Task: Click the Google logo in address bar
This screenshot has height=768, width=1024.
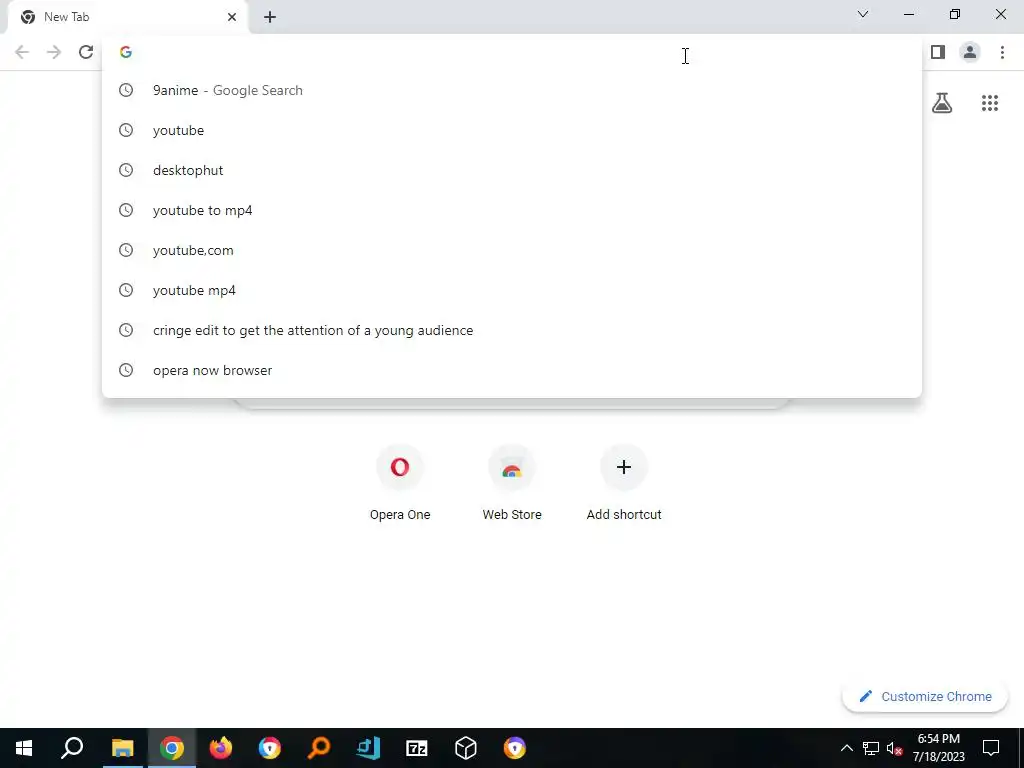Action: (x=126, y=52)
